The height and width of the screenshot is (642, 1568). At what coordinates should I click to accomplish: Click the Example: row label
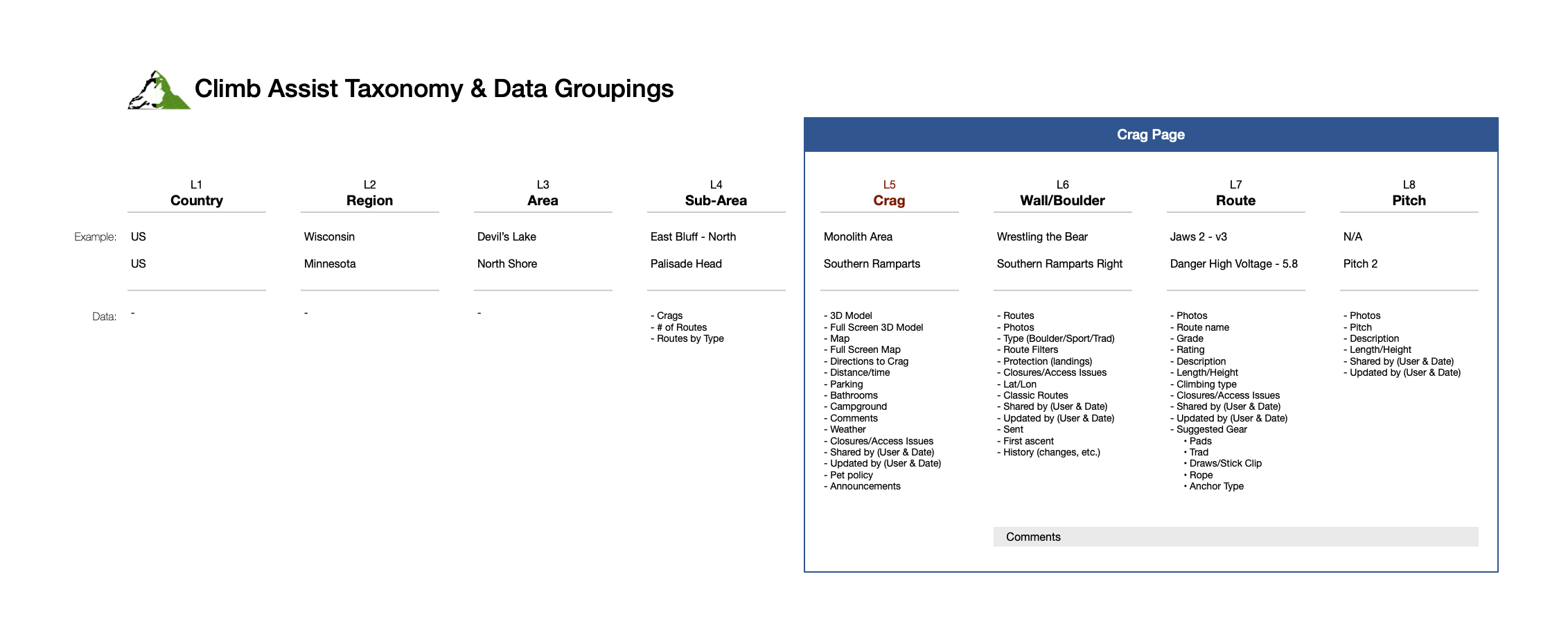click(x=95, y=236)
